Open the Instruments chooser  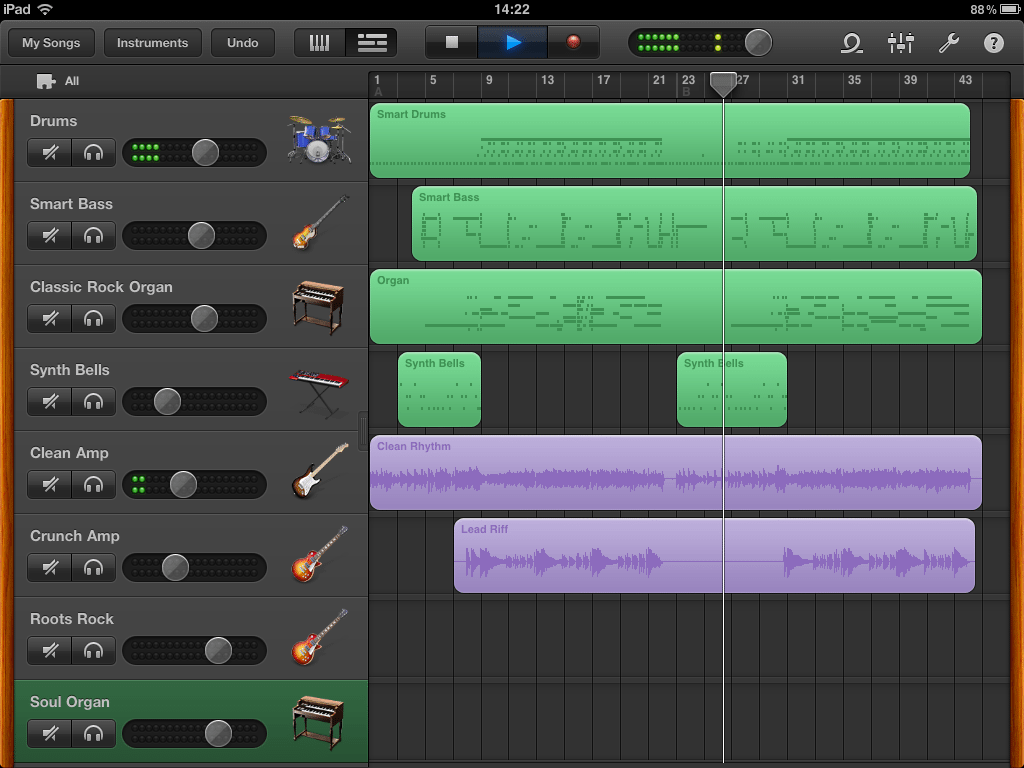coord(152,43)
